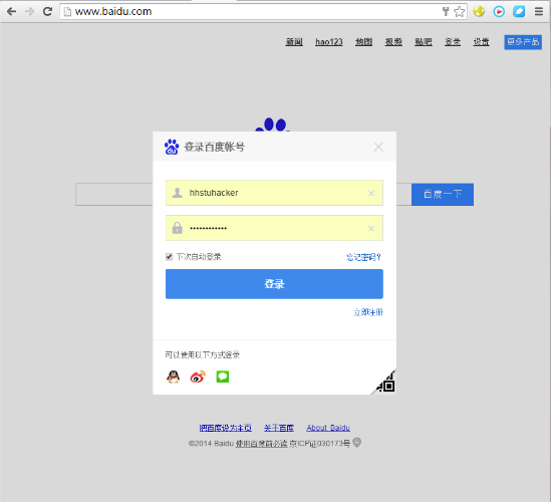Viewport: 551px width, 502px height.
Task: Open the Chrome hamburger menu
Action: [539, 12]
